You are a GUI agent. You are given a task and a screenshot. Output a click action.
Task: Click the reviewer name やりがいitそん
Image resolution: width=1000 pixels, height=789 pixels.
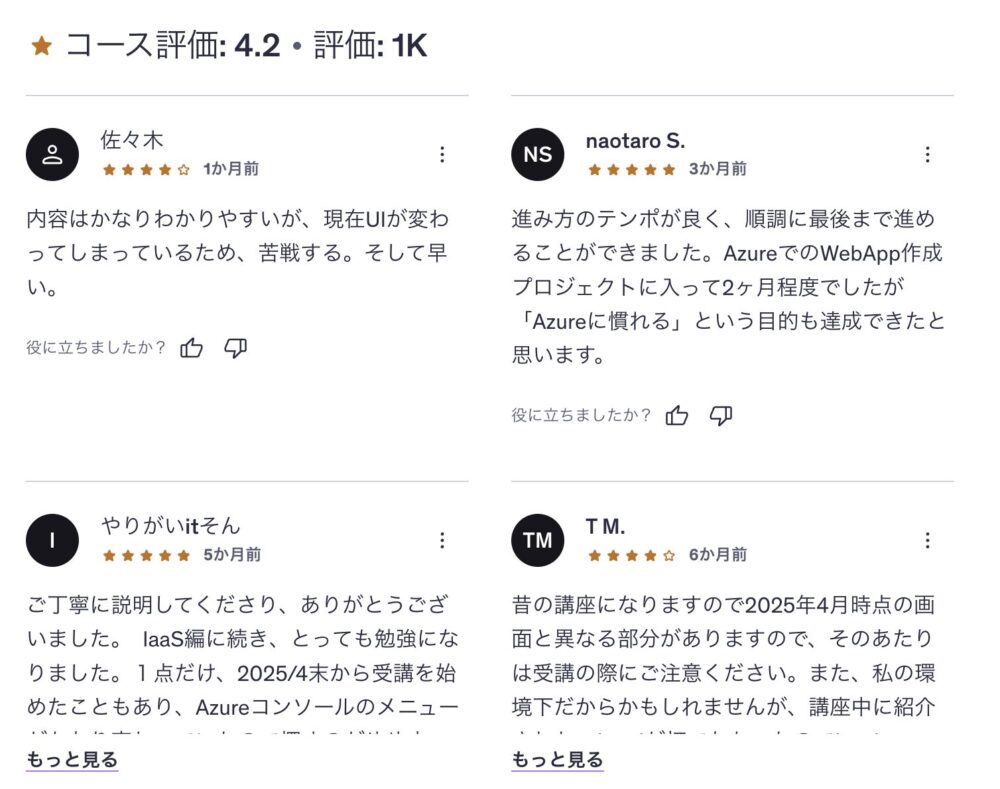pos(170,526)
